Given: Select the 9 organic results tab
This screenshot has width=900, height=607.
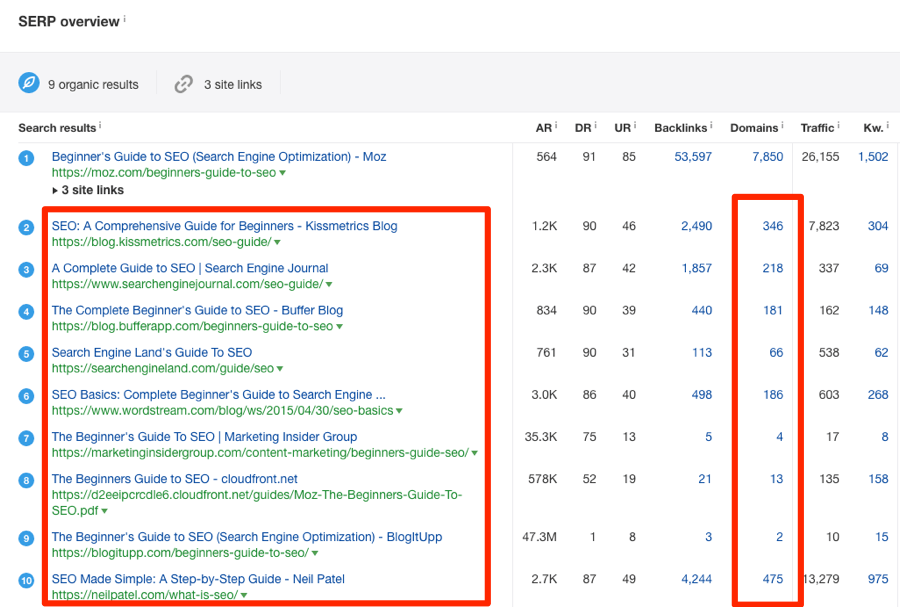Looking at the screenshot, I should pyautogui.click(x=79, y=84).
